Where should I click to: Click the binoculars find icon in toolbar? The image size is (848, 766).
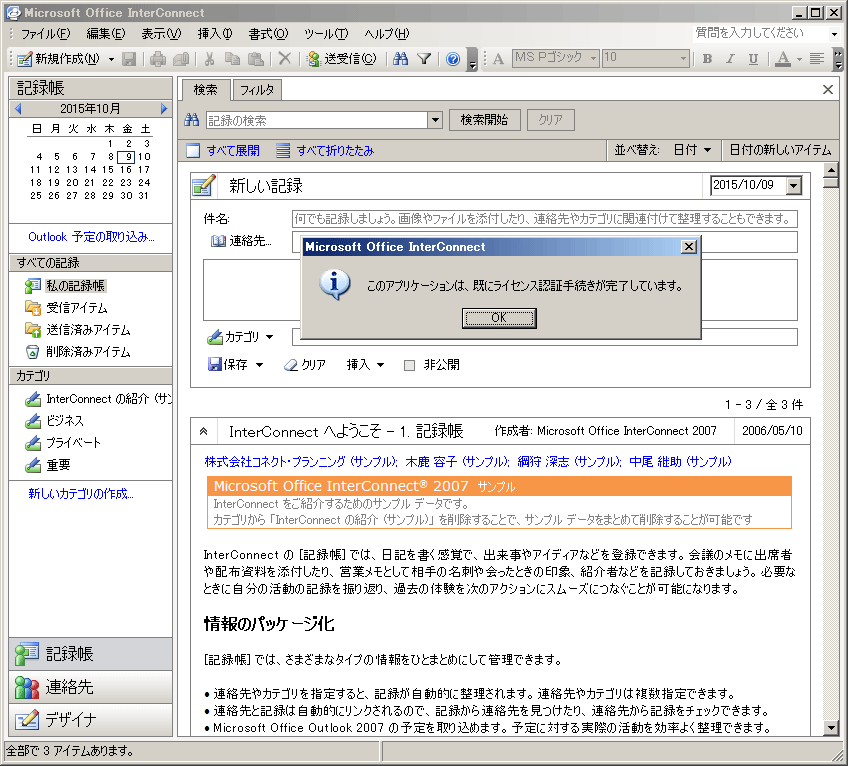[401, 58]
